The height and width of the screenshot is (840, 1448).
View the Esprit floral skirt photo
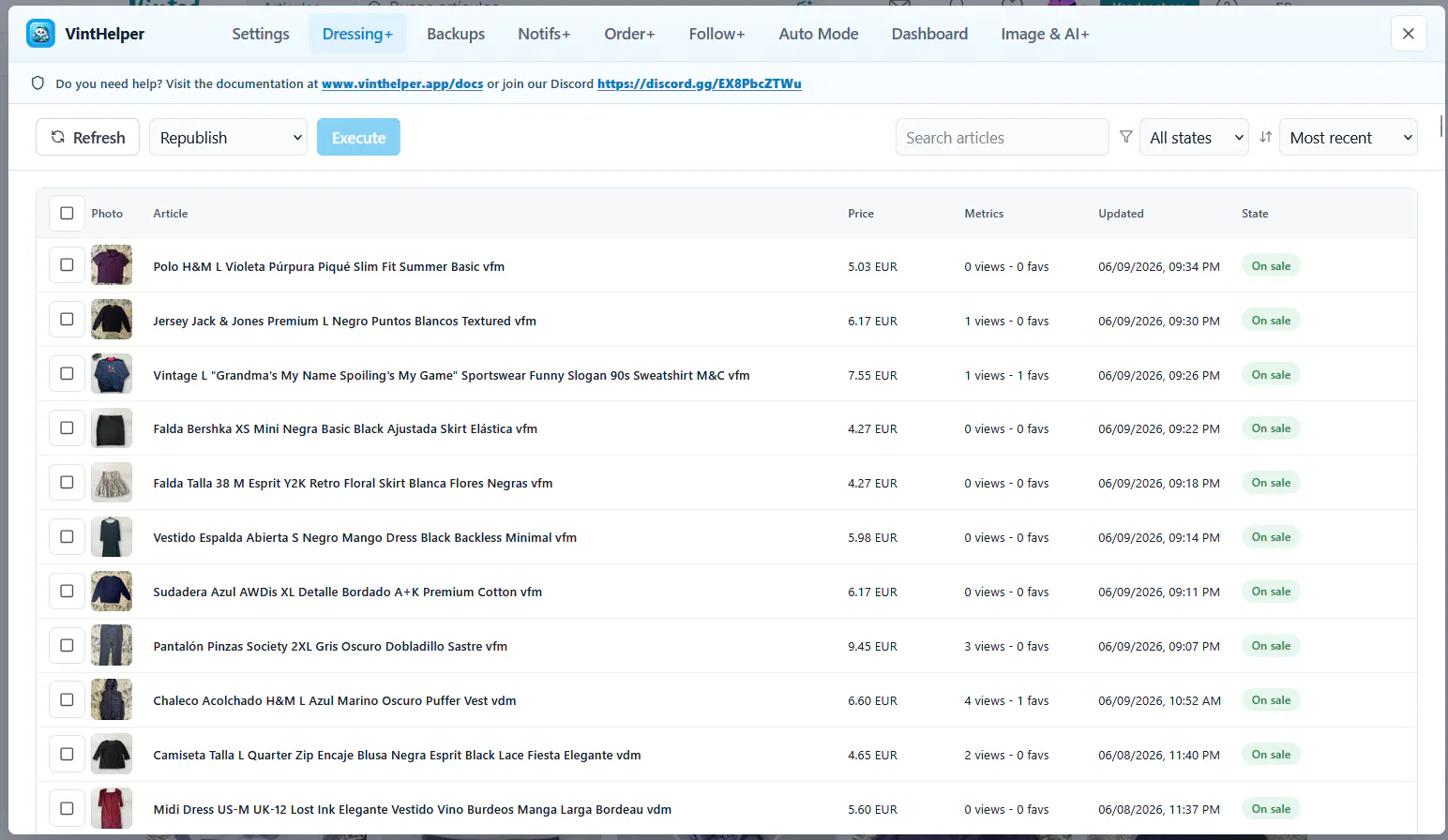coord(112,483)
